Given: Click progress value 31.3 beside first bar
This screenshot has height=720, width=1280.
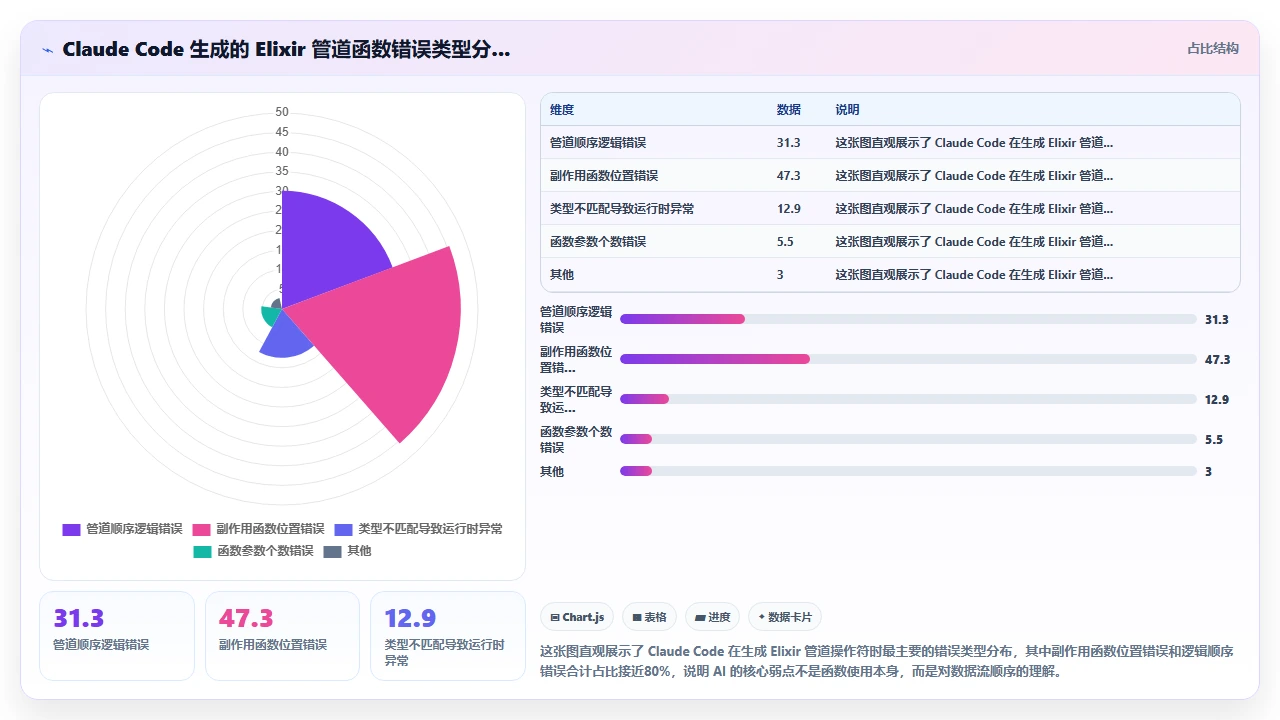Looking at the screenshot, I should tap(1217, 320).
